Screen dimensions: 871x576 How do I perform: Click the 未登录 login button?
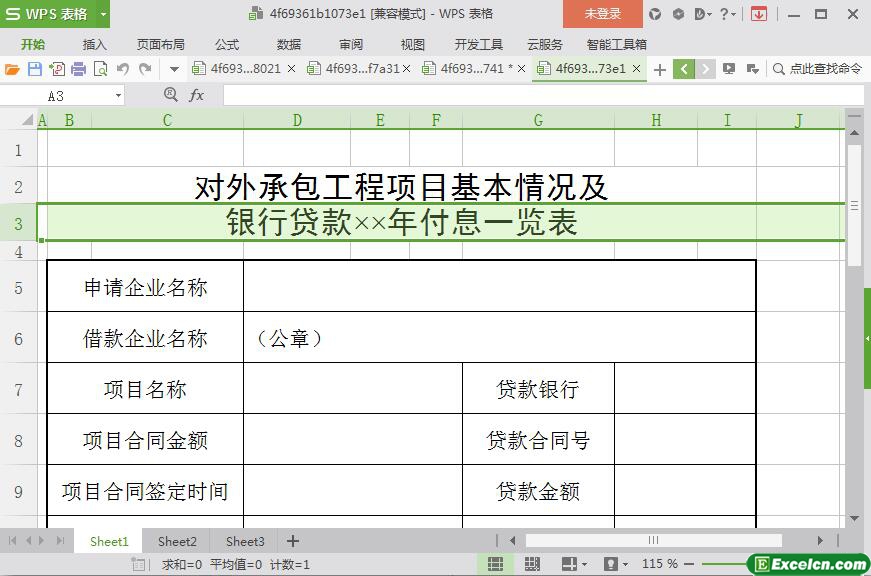click(602, 14)
